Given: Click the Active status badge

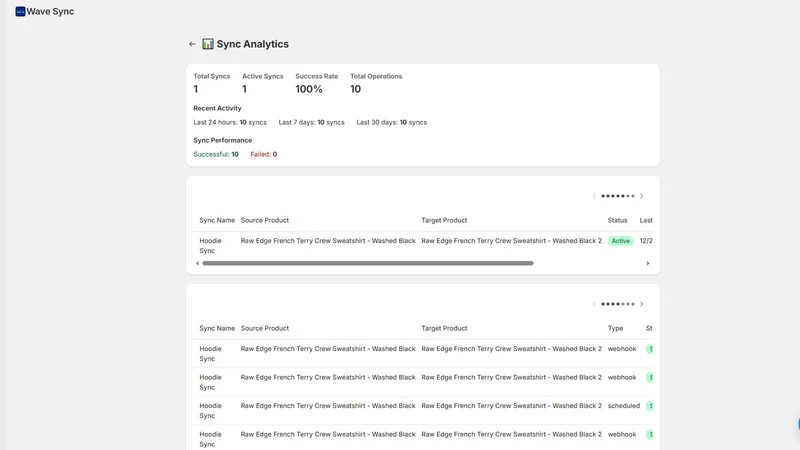Looking at the screenshot, I should point(620,241).
